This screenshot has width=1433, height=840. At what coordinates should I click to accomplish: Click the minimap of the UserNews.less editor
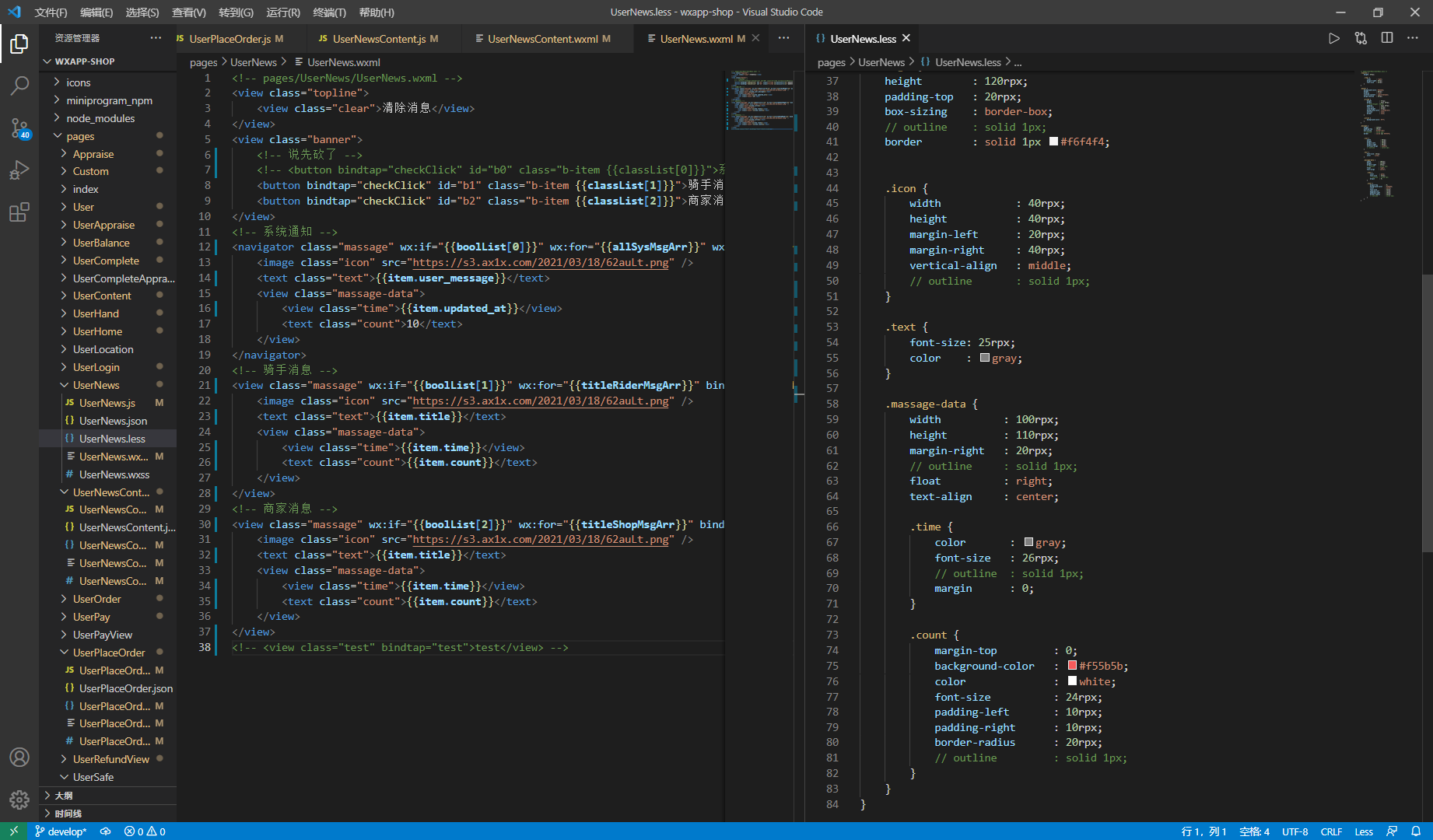(x=1379, y=136)
